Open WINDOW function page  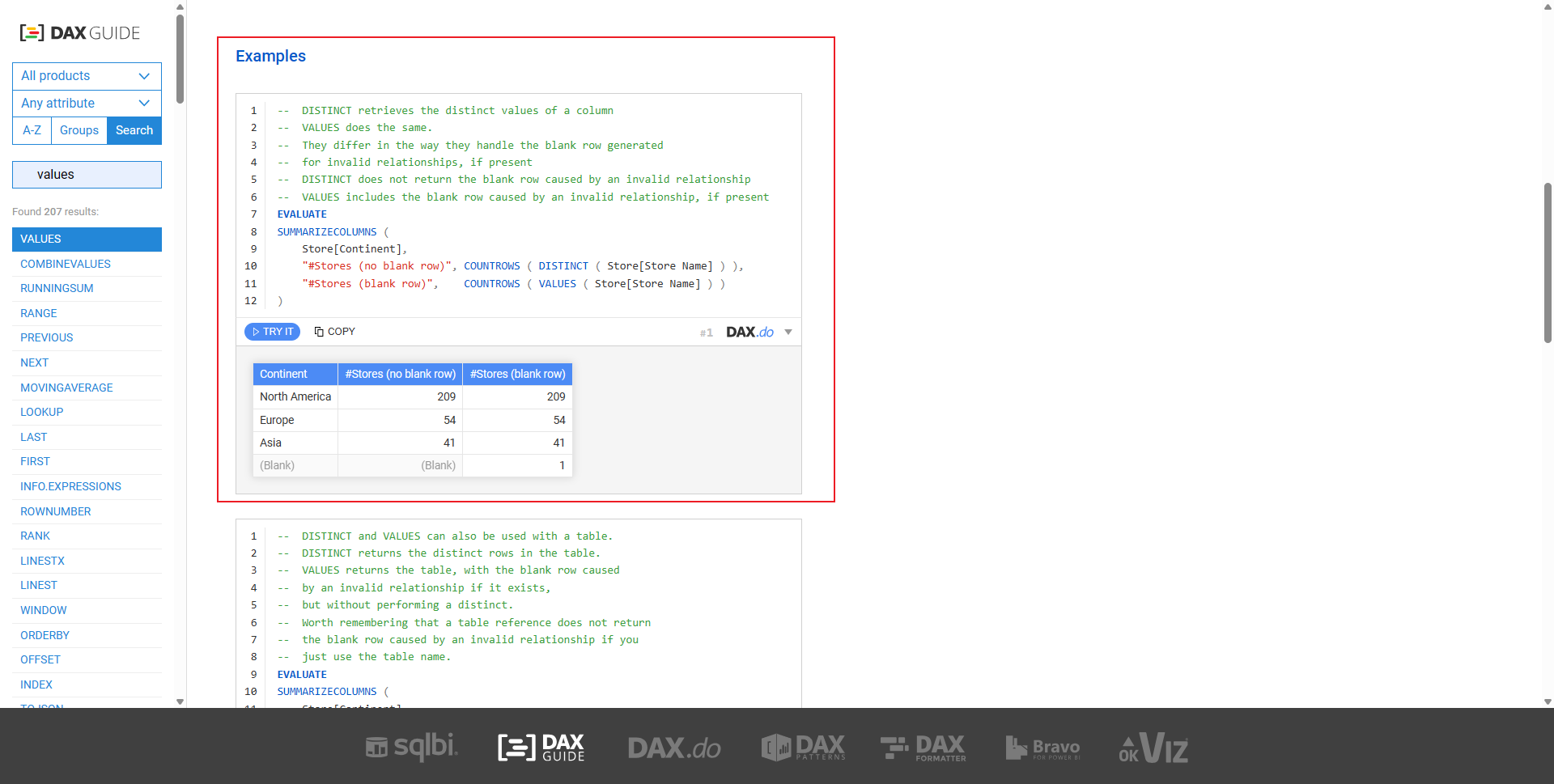click(x=44, y=611)
